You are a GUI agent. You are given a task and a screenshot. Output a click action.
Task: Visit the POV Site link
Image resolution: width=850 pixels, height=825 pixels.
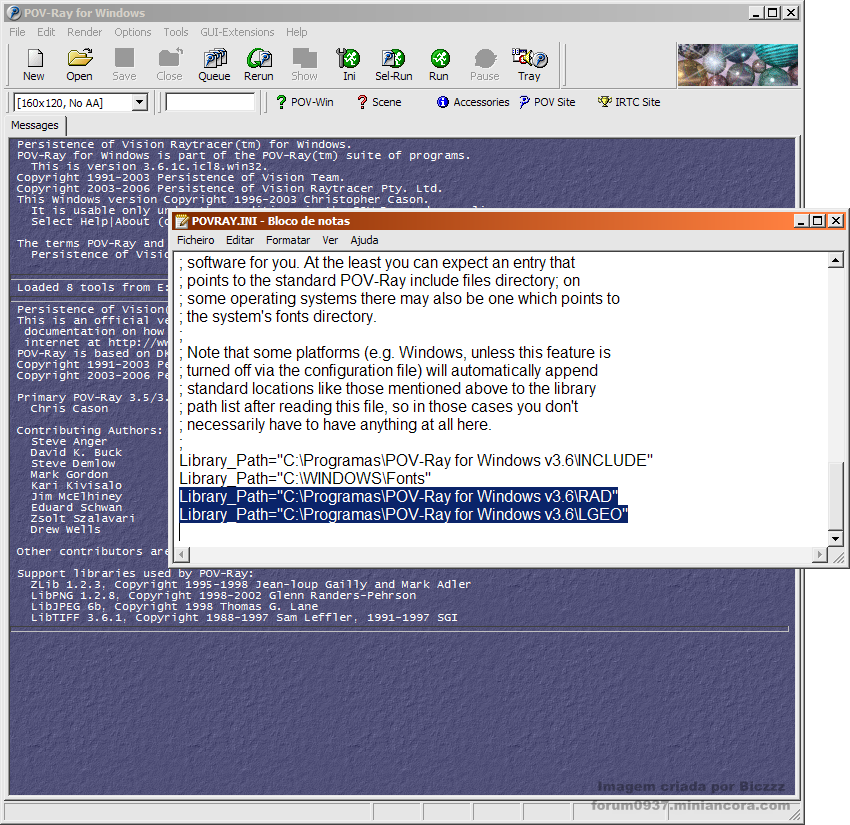(548, 102)
